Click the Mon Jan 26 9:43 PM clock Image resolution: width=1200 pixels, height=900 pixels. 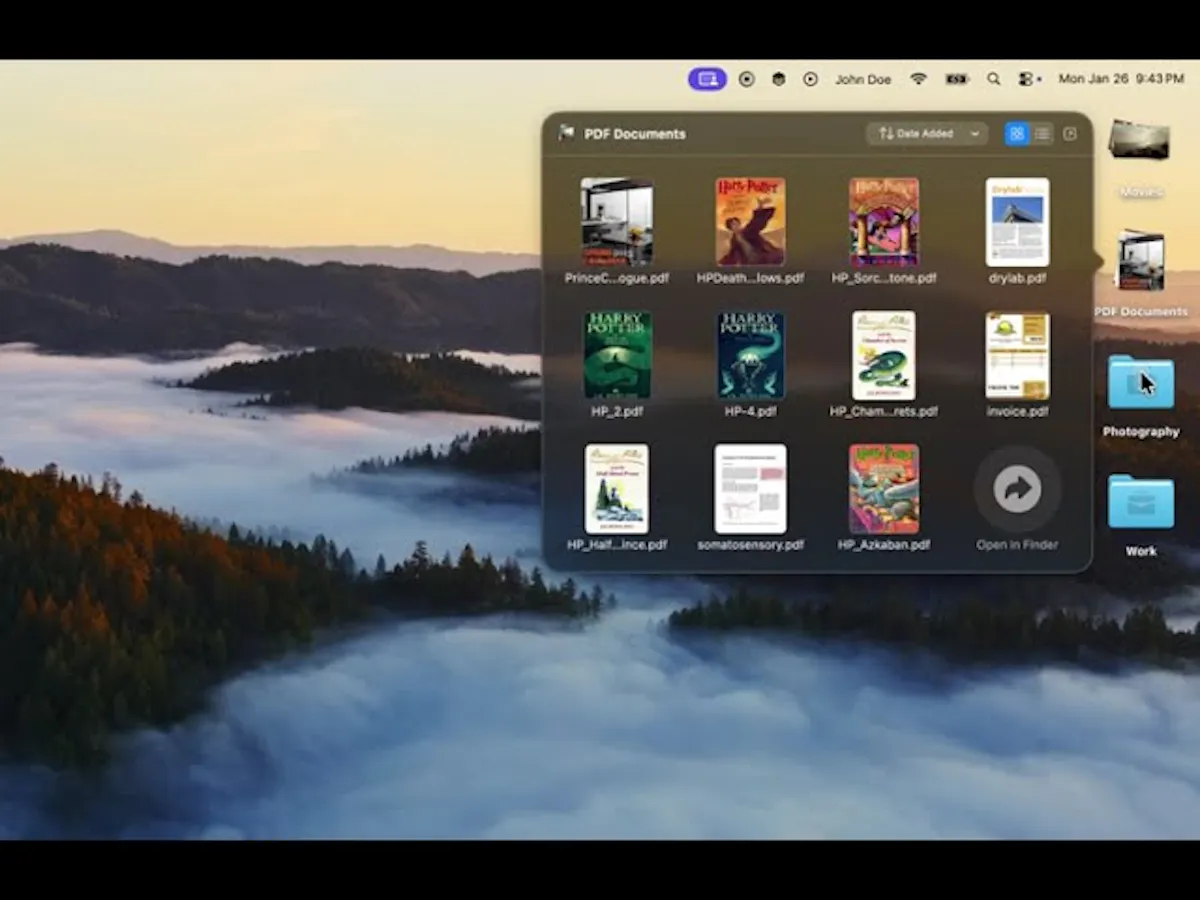point(1121,79)
